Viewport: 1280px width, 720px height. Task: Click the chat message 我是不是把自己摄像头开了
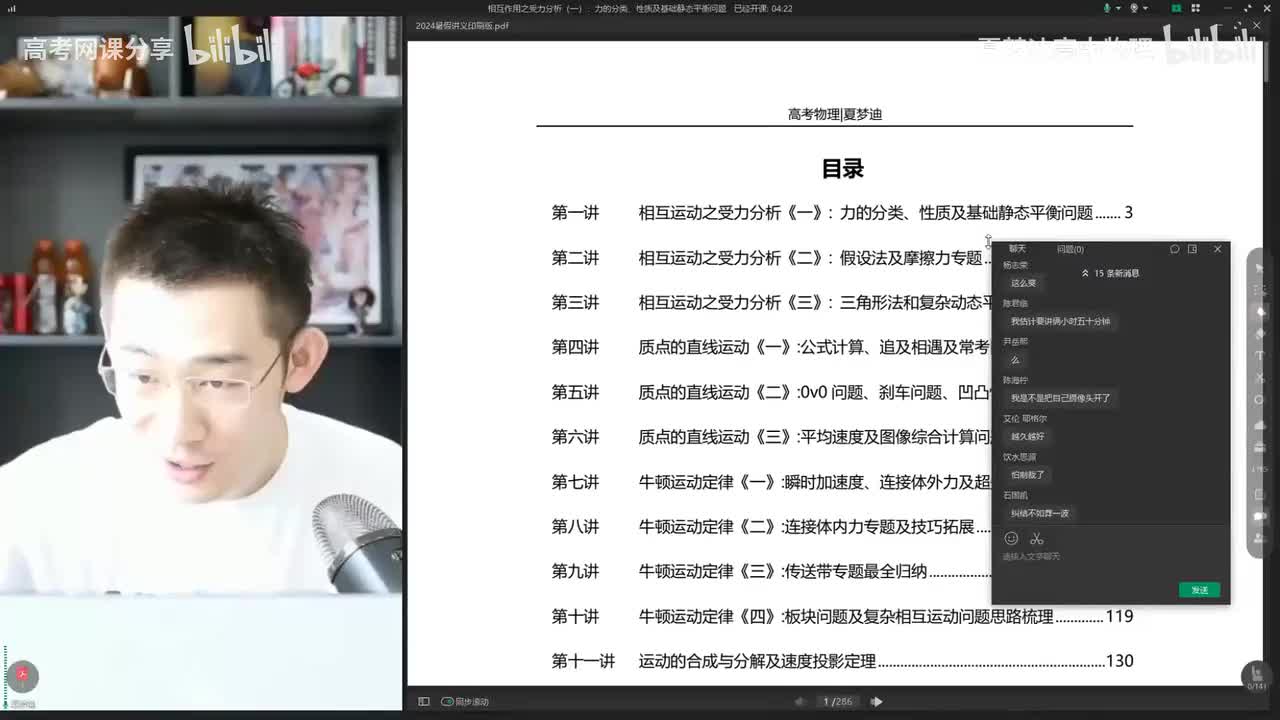pos(1060,398)
